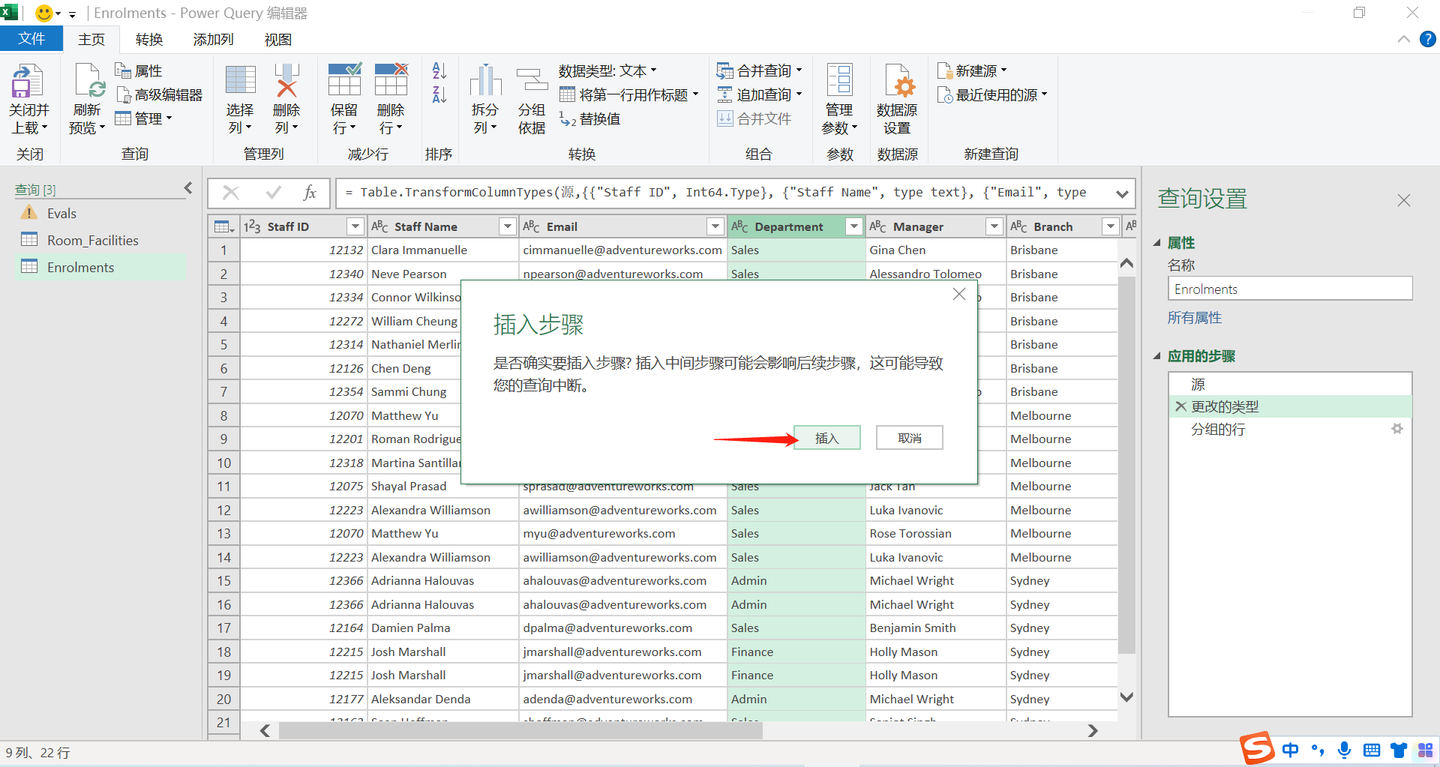Select the 选择列 (Choose Columns) icon
The image size is (1440, 767).
pyautogui.click(x=239, y=97)
